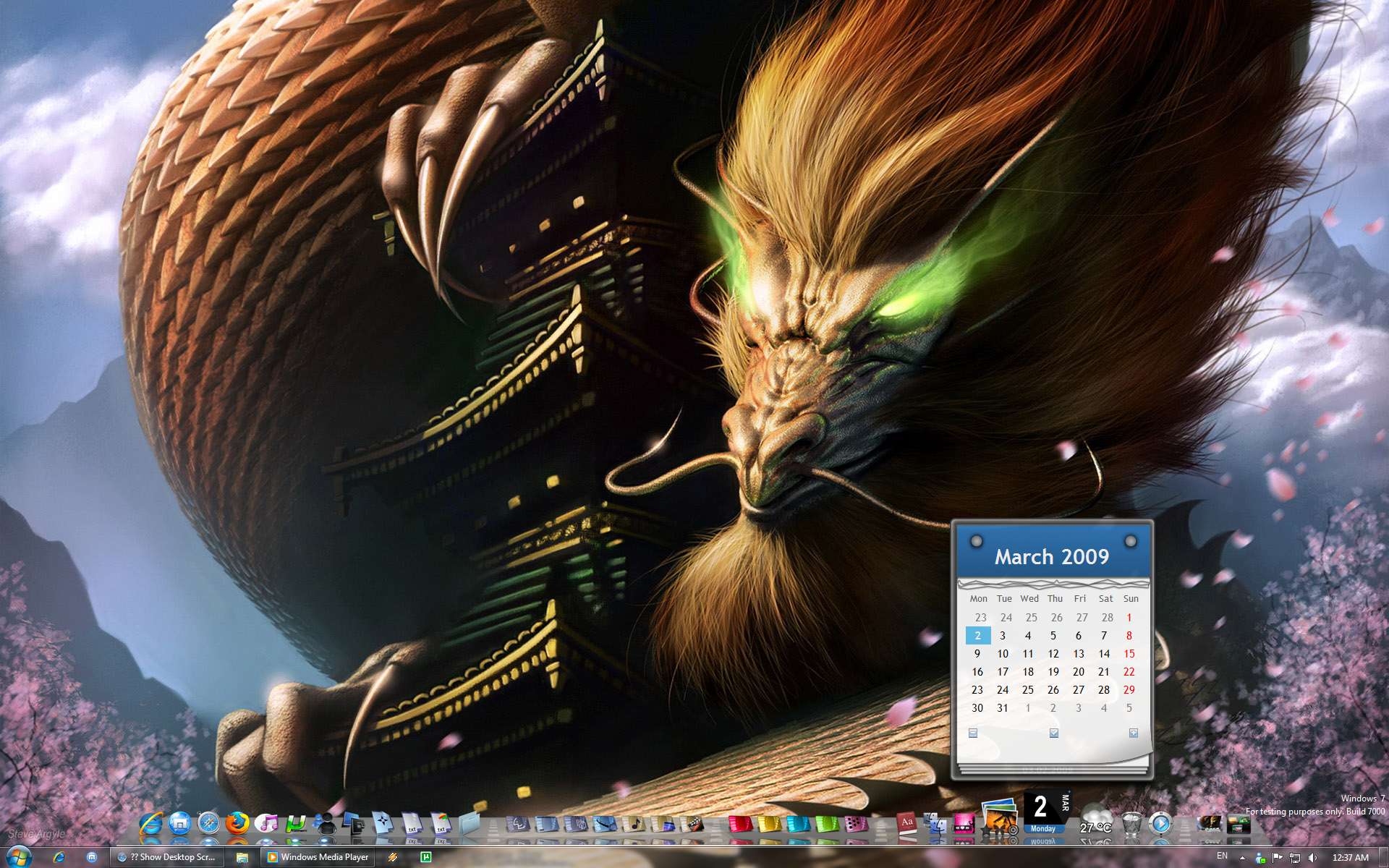1389x868 pixels.
Task: Click the Windows Start orb
Action: 19,856
